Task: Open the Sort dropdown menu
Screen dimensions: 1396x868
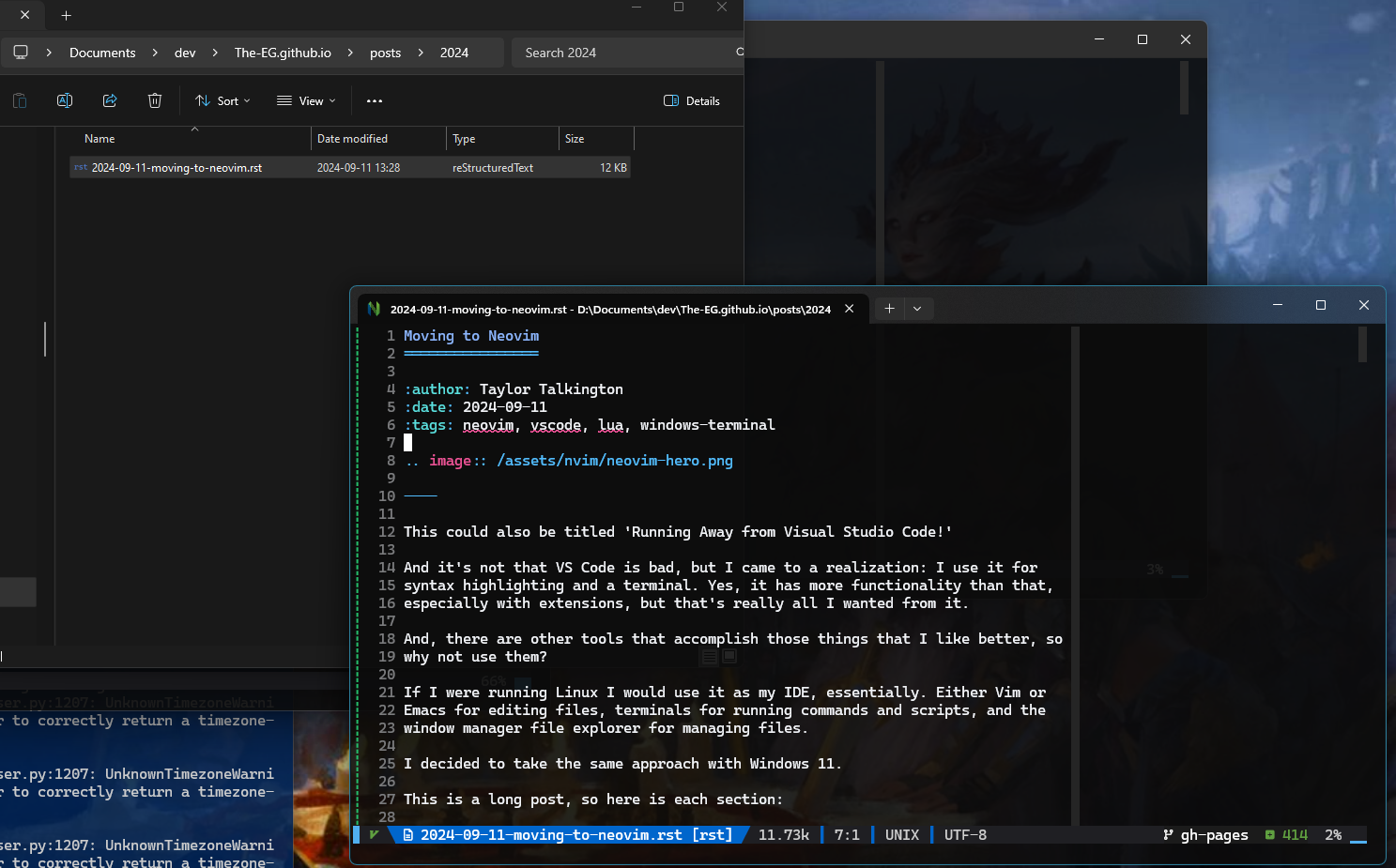Action: tap(222, 100)
